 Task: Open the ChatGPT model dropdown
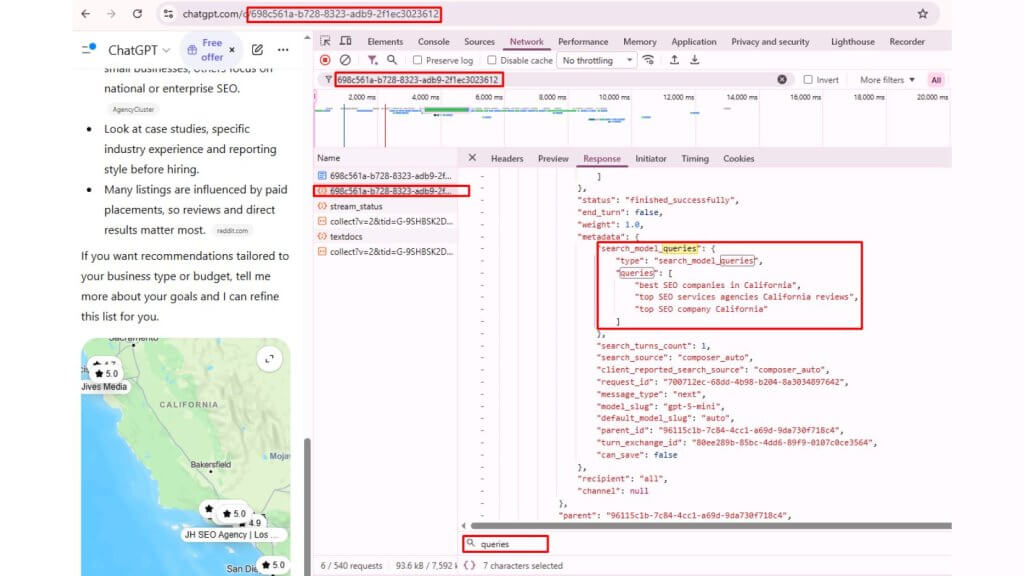(x=139, y=50)
